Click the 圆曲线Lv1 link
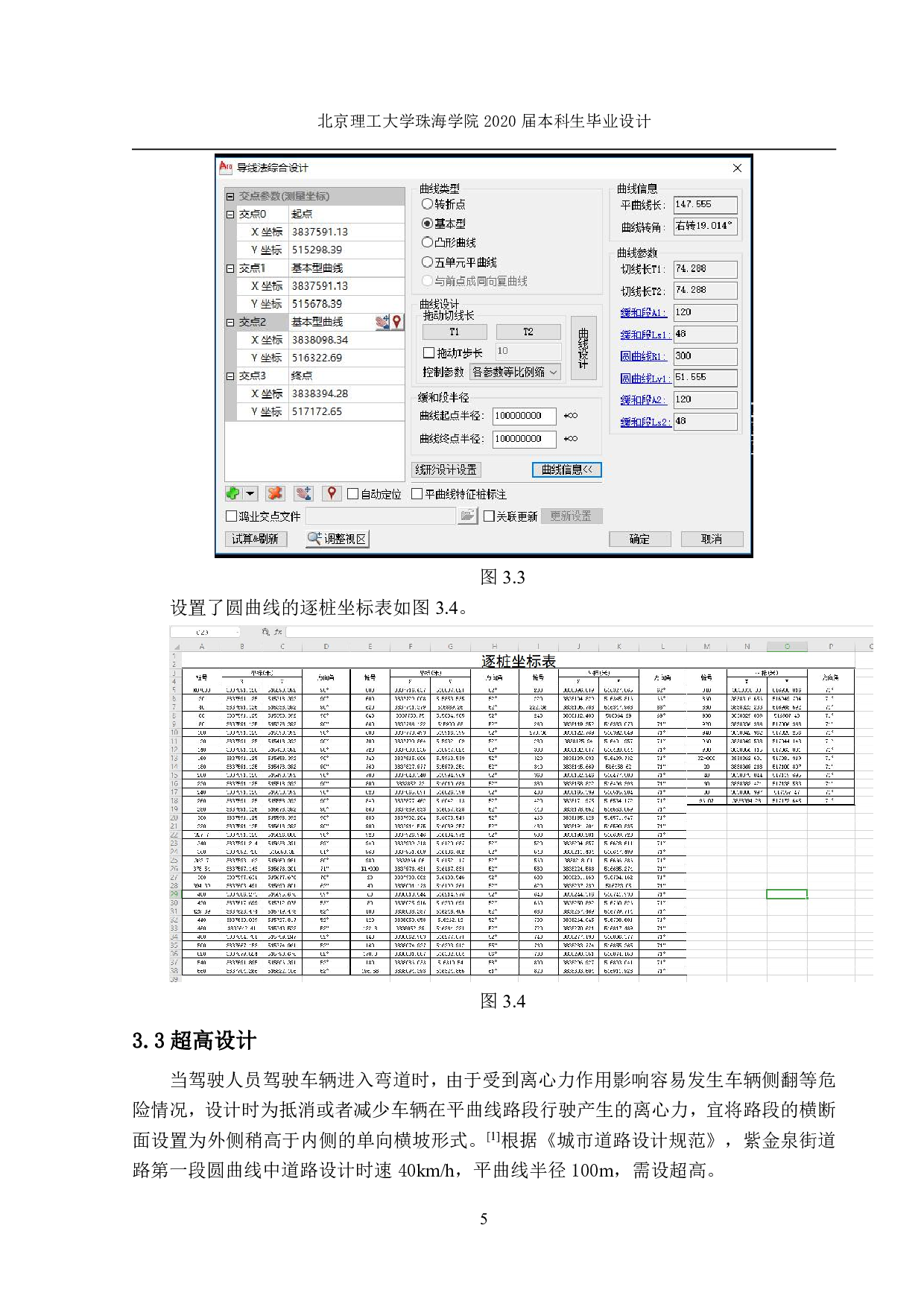This screenshot has width=924, height=1307. [x=645, y=378]
